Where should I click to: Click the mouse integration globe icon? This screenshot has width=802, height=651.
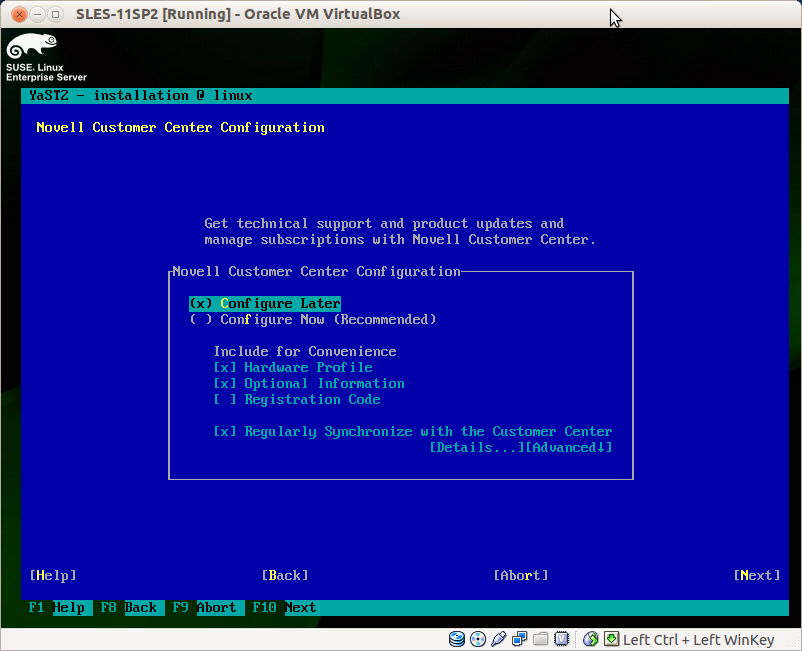(591, 639)
